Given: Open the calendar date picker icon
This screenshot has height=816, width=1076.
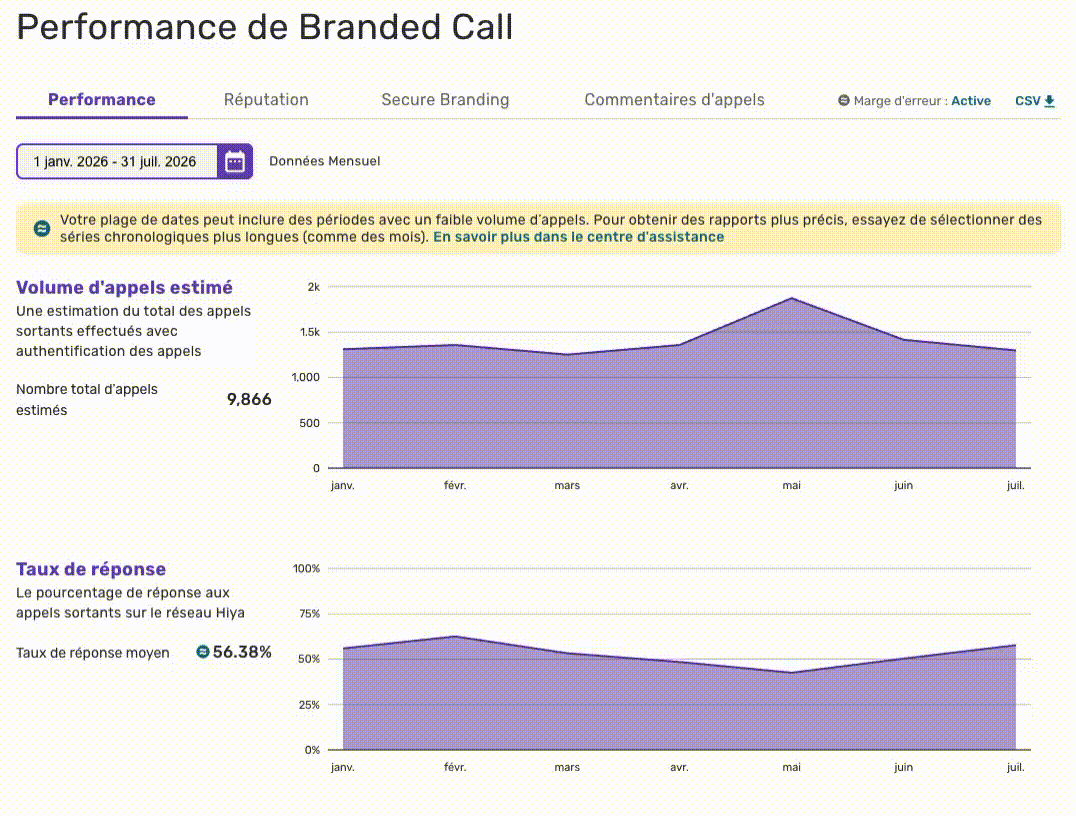Looking at the screenshot, I should click(235, 162).
